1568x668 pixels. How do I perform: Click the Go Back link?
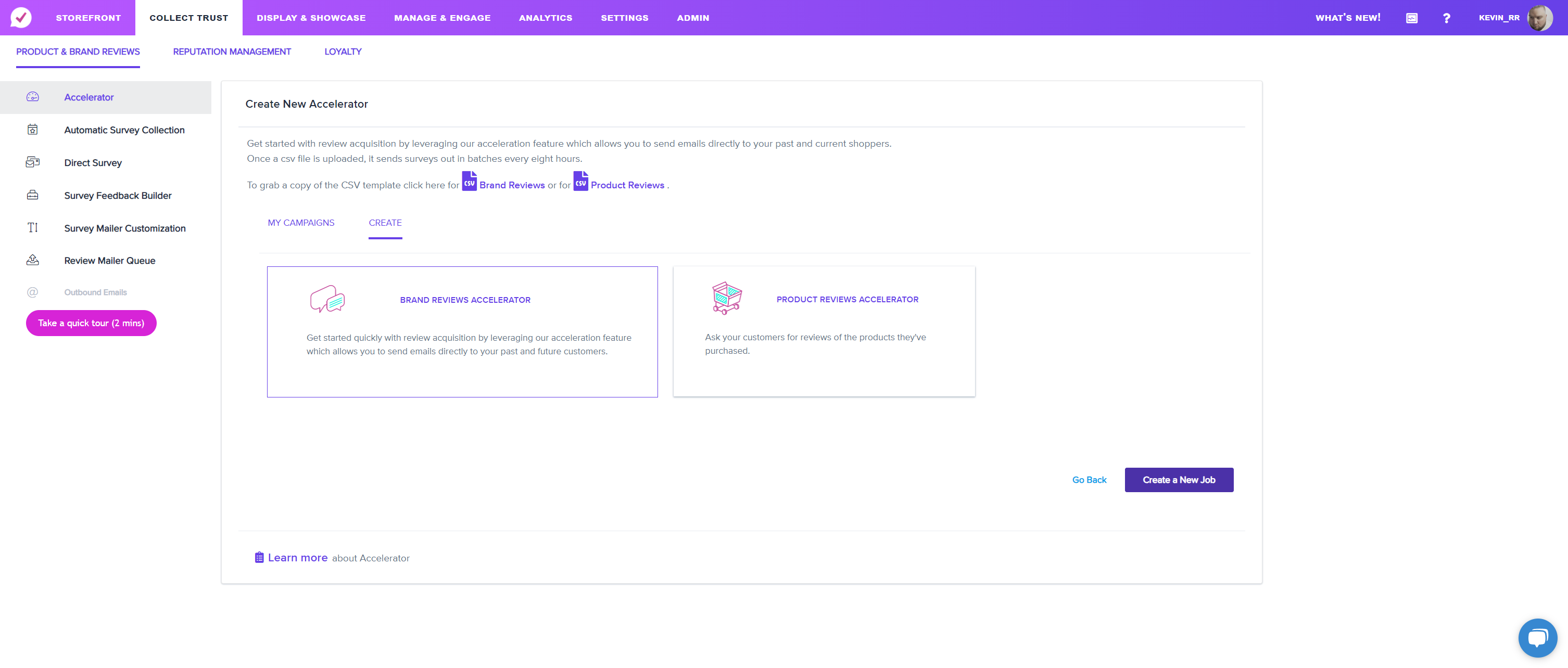(x=1089, y=480)
